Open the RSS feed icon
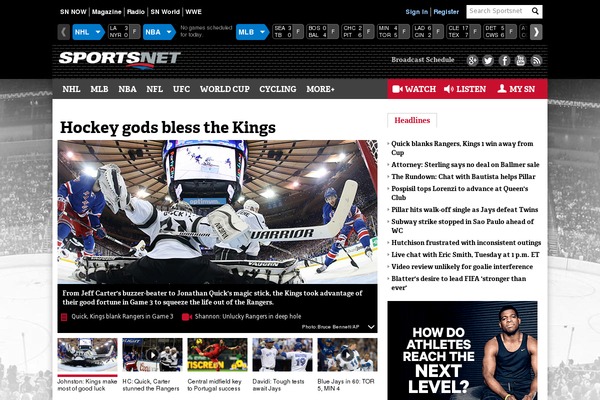Viewport: 600px width, 400px height. tap(536, 60)
